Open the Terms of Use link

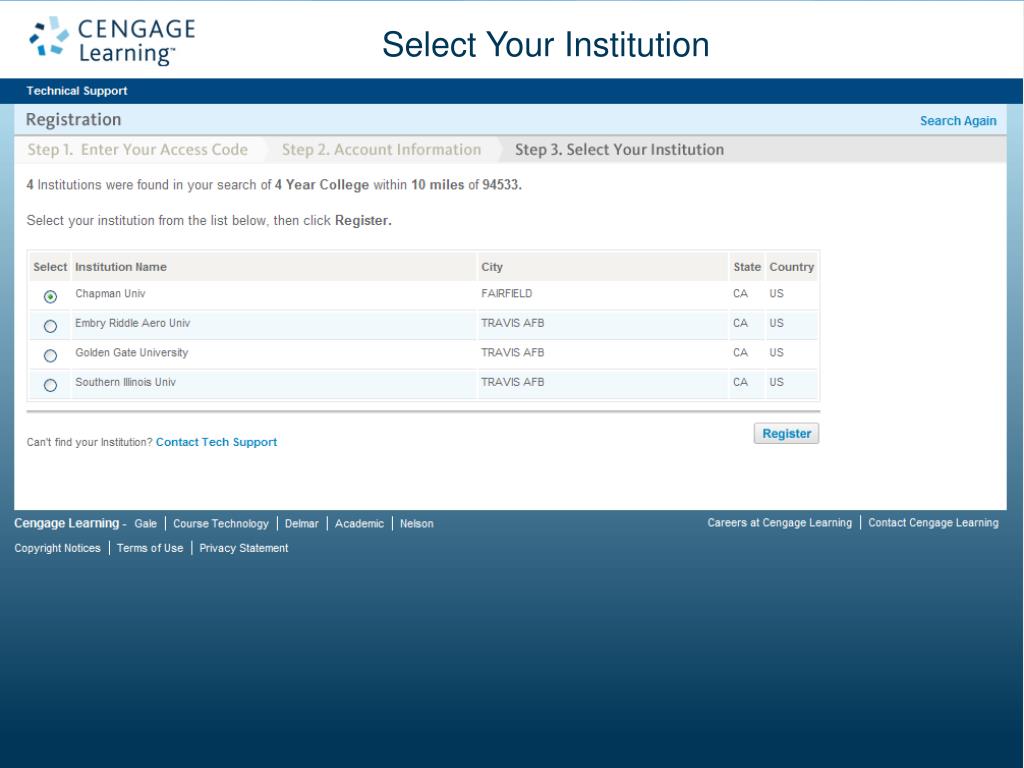point(150,548)
